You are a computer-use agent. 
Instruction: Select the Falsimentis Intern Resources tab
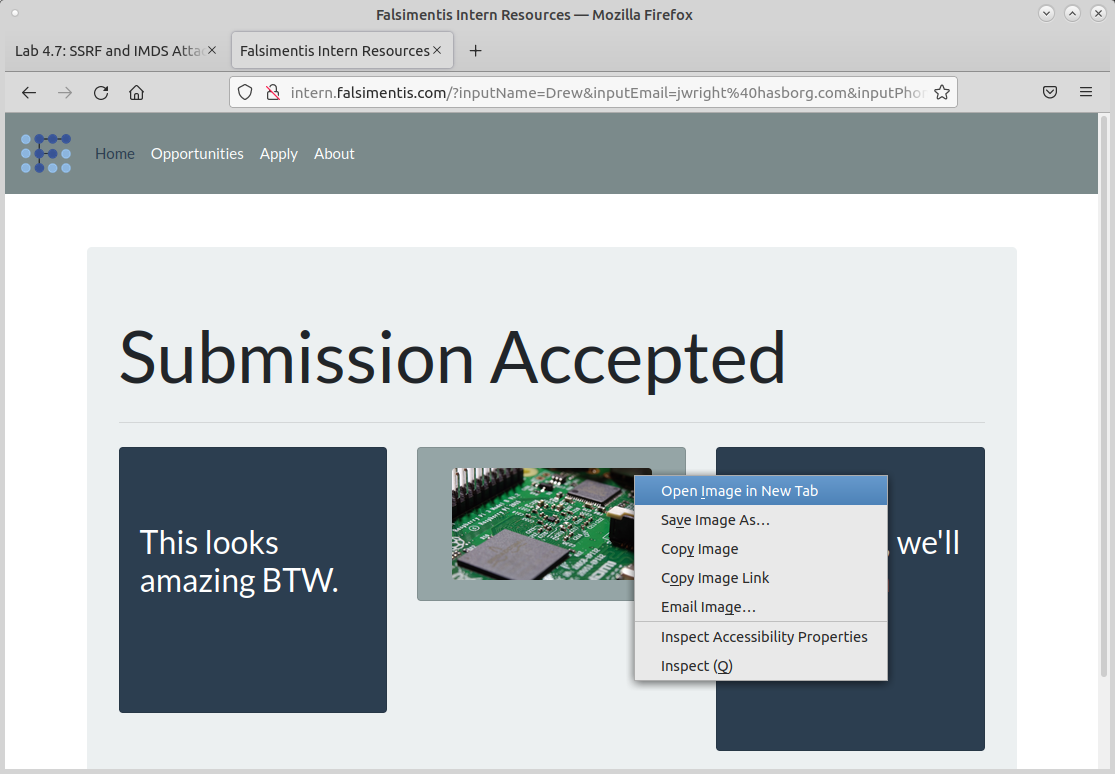342,51
